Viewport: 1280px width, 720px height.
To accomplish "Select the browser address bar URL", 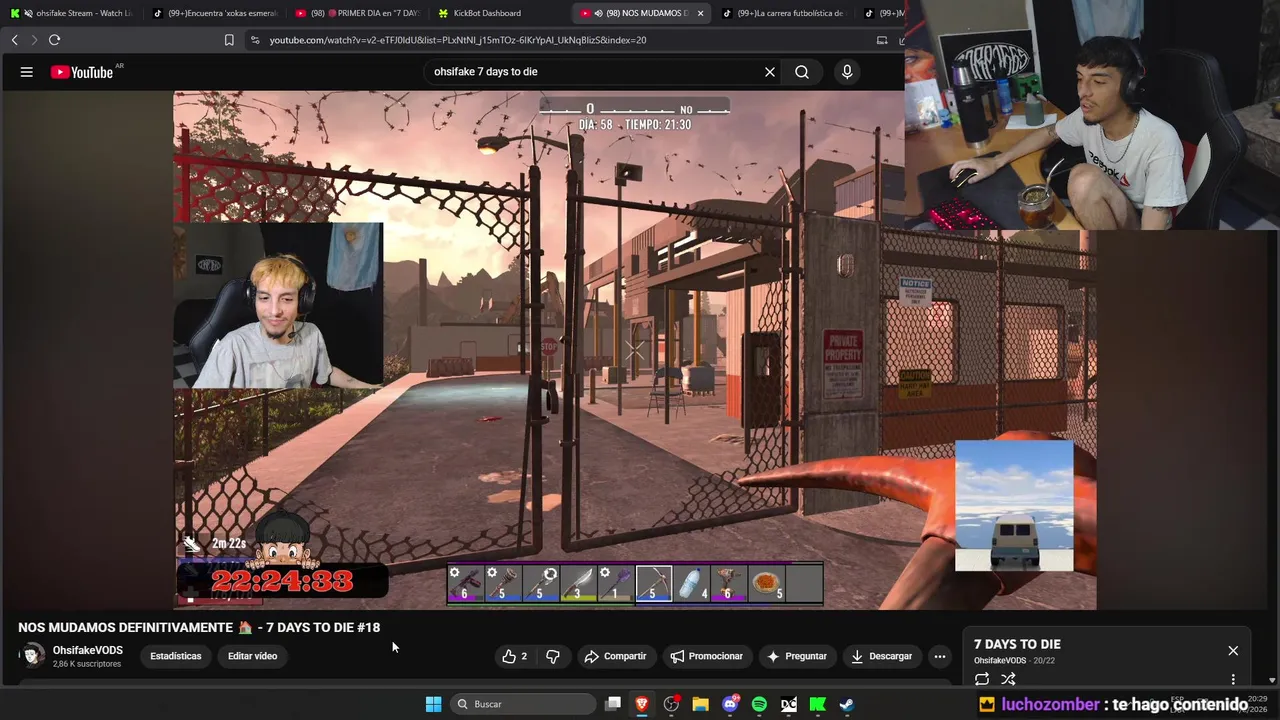I will 458,40.
